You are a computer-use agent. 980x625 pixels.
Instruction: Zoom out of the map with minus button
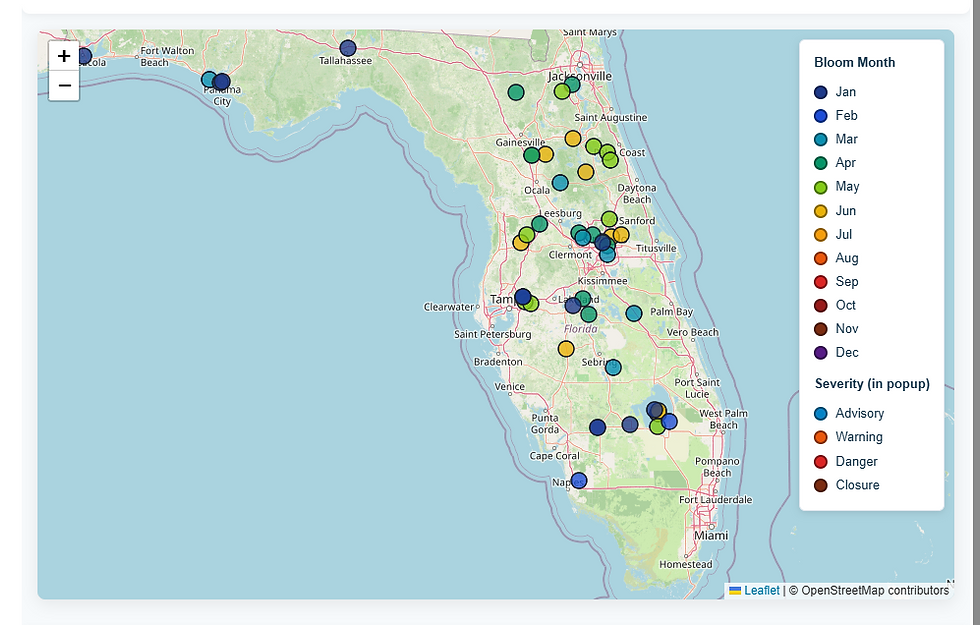click(x=64, y=86)
